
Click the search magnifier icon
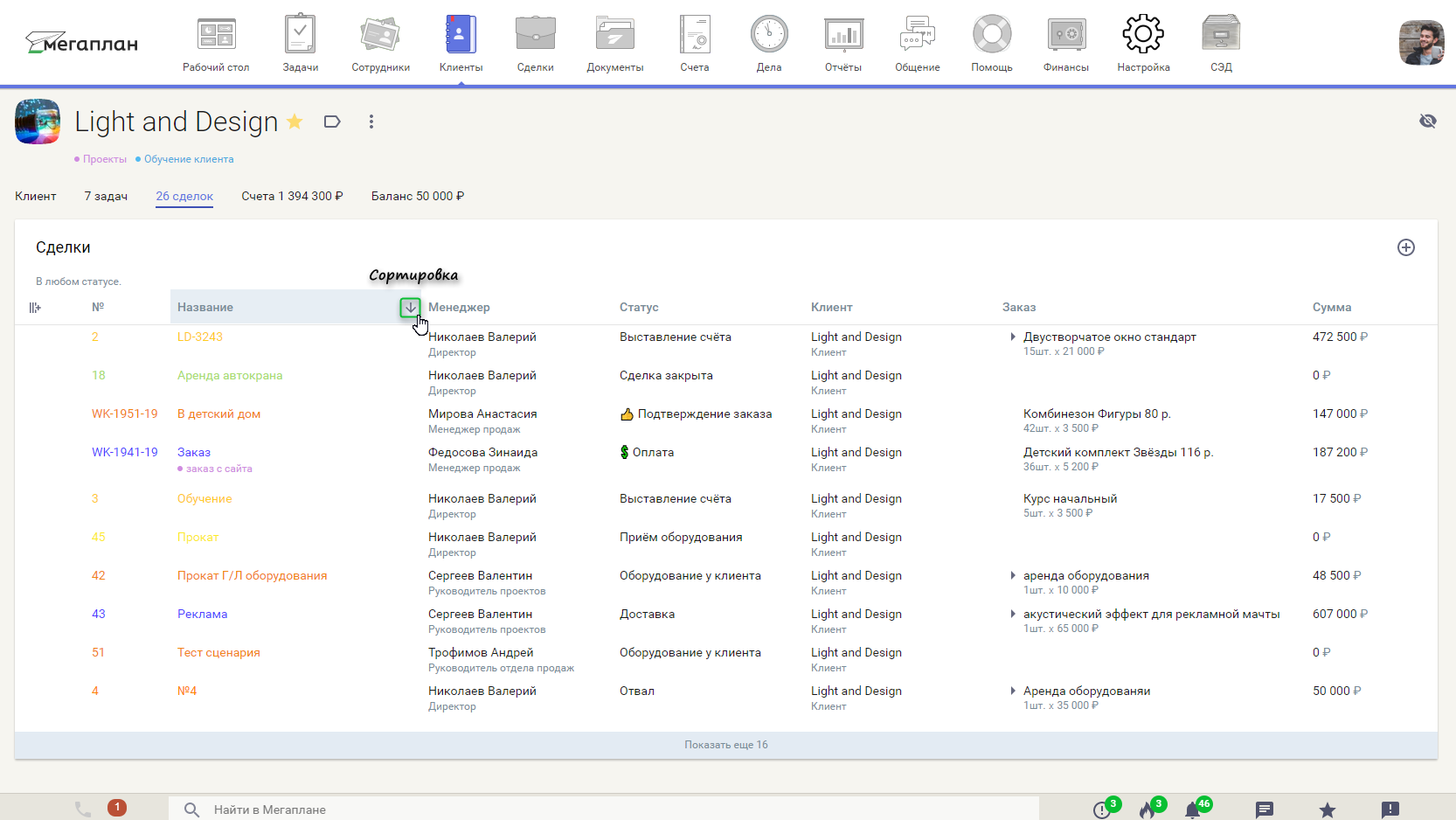point(192,810)
